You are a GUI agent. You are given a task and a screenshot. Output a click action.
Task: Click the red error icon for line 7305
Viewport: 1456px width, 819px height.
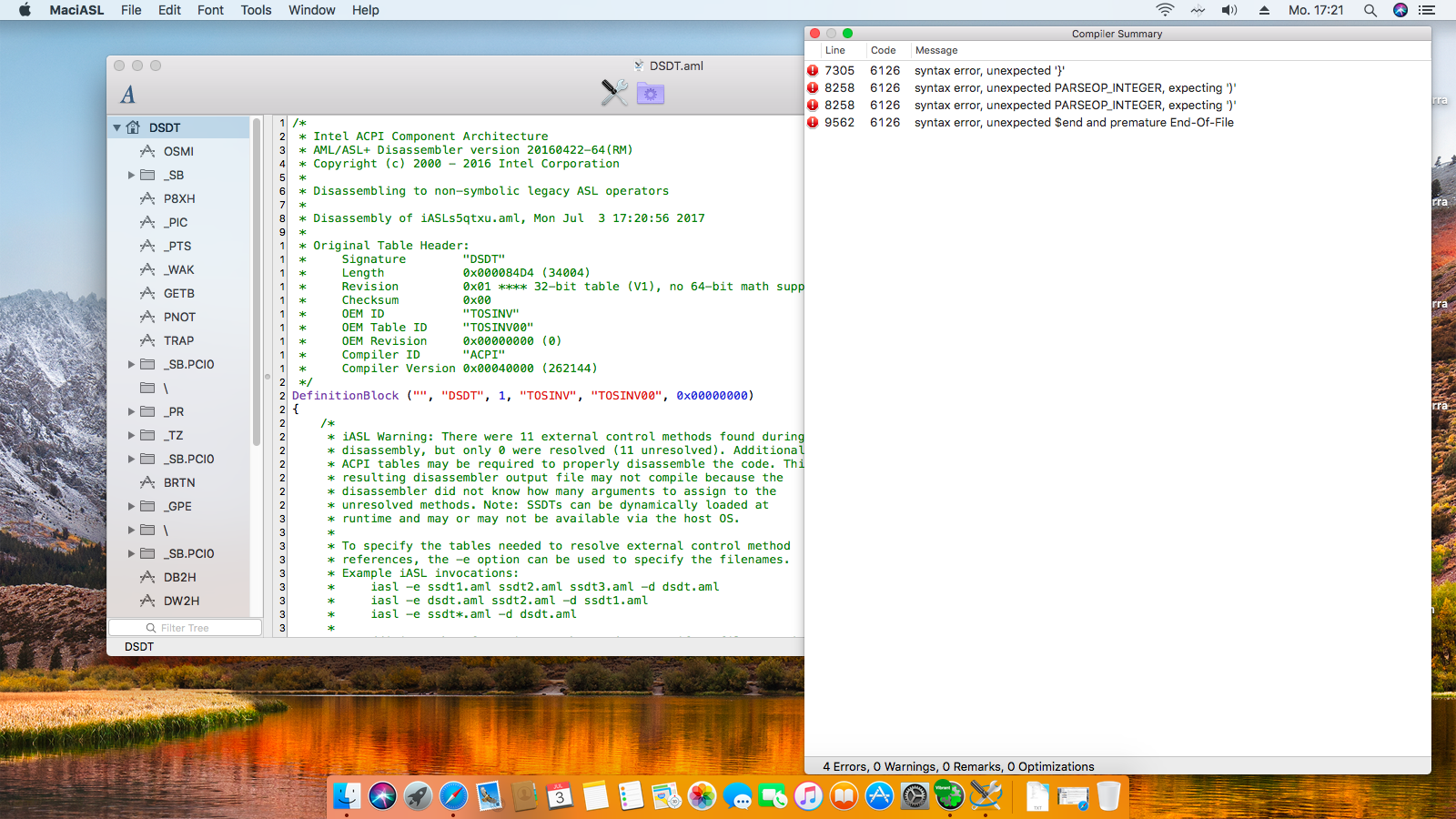[x=813, y=71]
